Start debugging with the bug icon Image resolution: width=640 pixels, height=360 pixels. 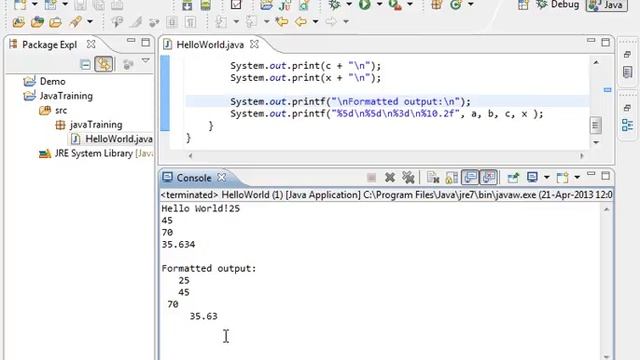pos(334,4)
